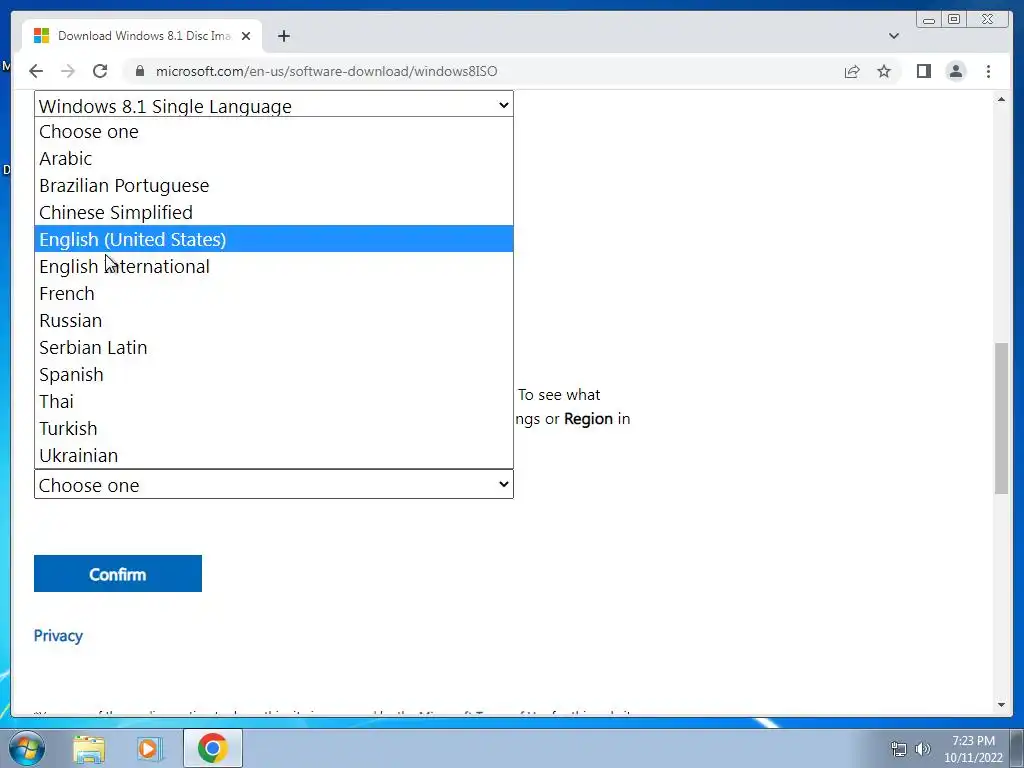Viewport: 1024px width, 768px height.
Task: Choose Turkish language option
Action: [274, 428]
